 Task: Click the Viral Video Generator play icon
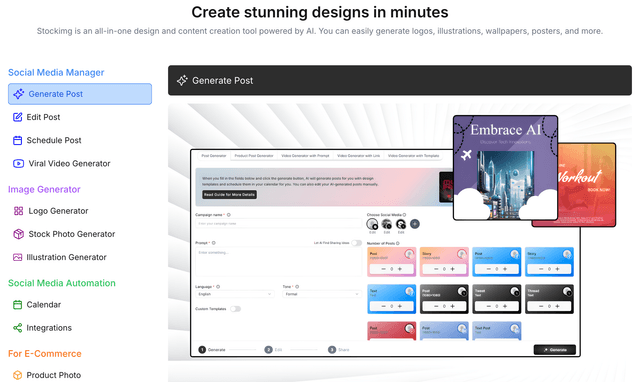click(x=18, y=164)
